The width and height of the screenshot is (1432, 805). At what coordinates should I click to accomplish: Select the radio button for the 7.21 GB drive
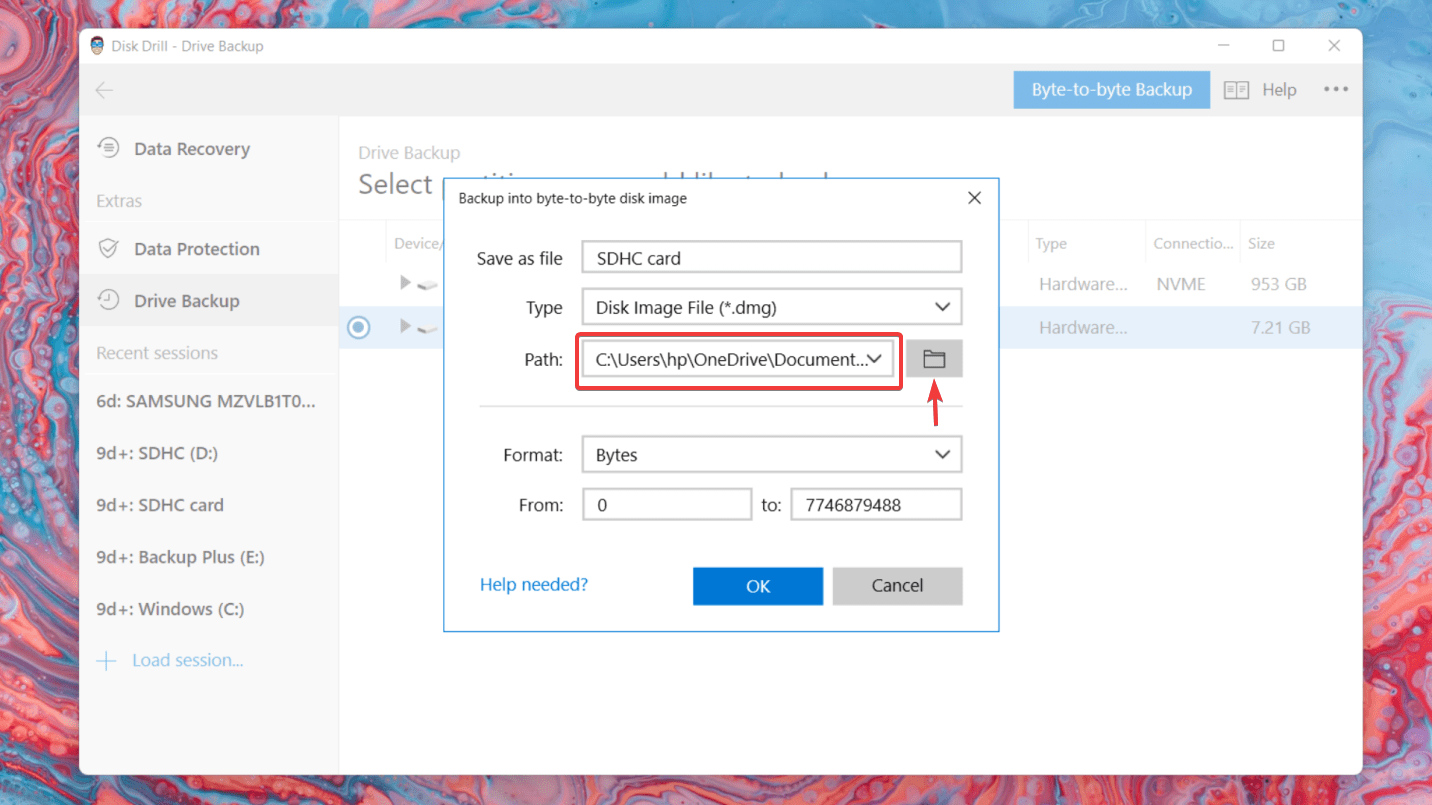[x=358, y=327]
